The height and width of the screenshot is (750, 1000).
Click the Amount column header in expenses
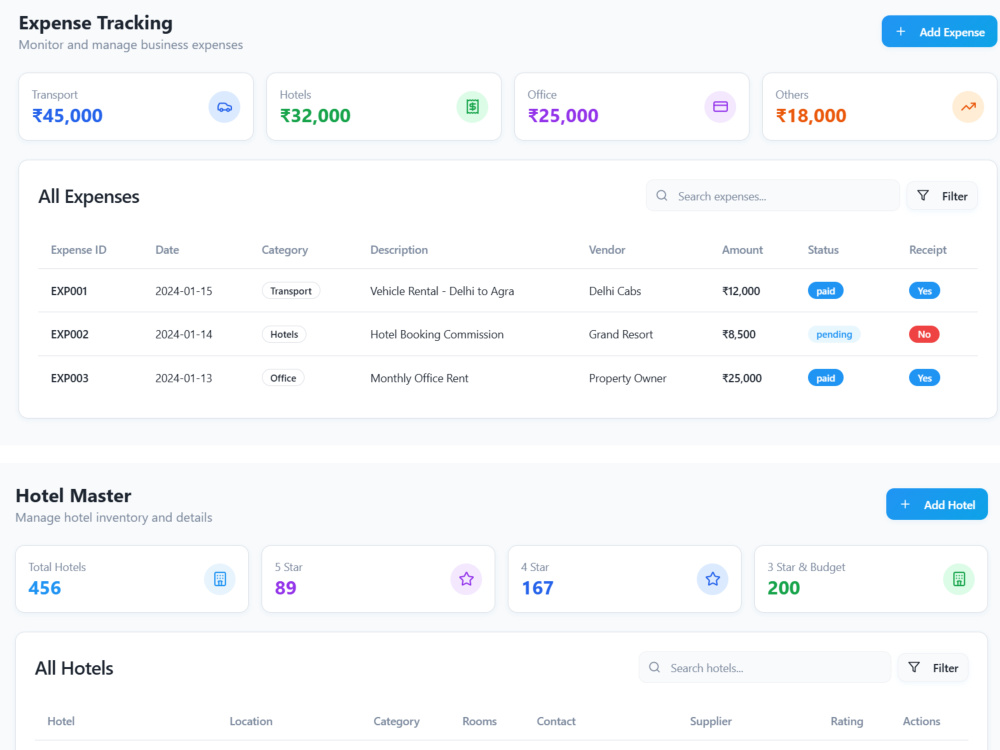coord(742,250)
